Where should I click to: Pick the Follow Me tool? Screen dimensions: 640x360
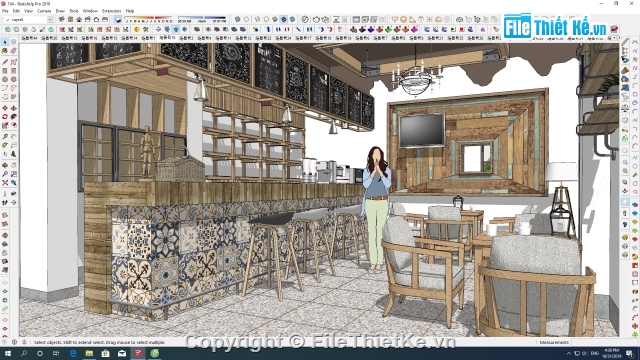click(13, 117)
